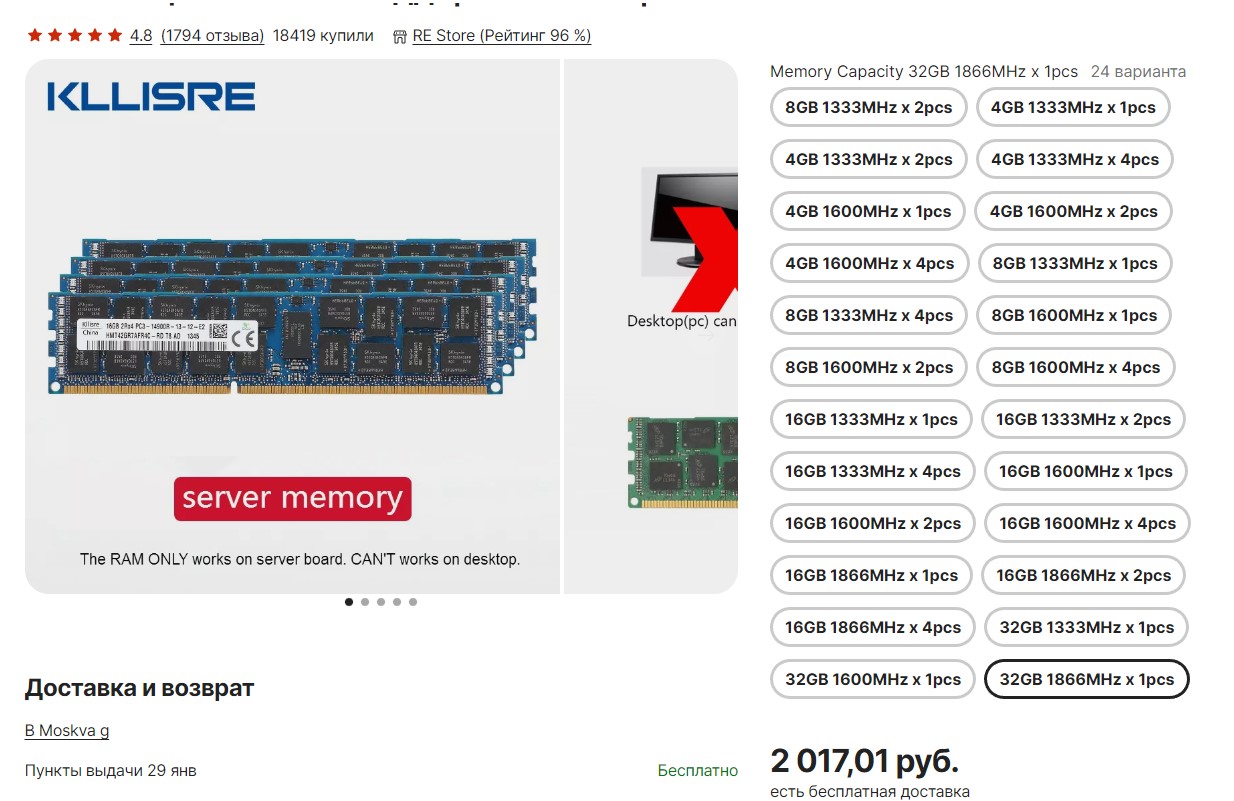Select 4GB 1600MHz x 4pcs variant
Viewport: 1234px width, 801px height.
(x=870, y=263)
